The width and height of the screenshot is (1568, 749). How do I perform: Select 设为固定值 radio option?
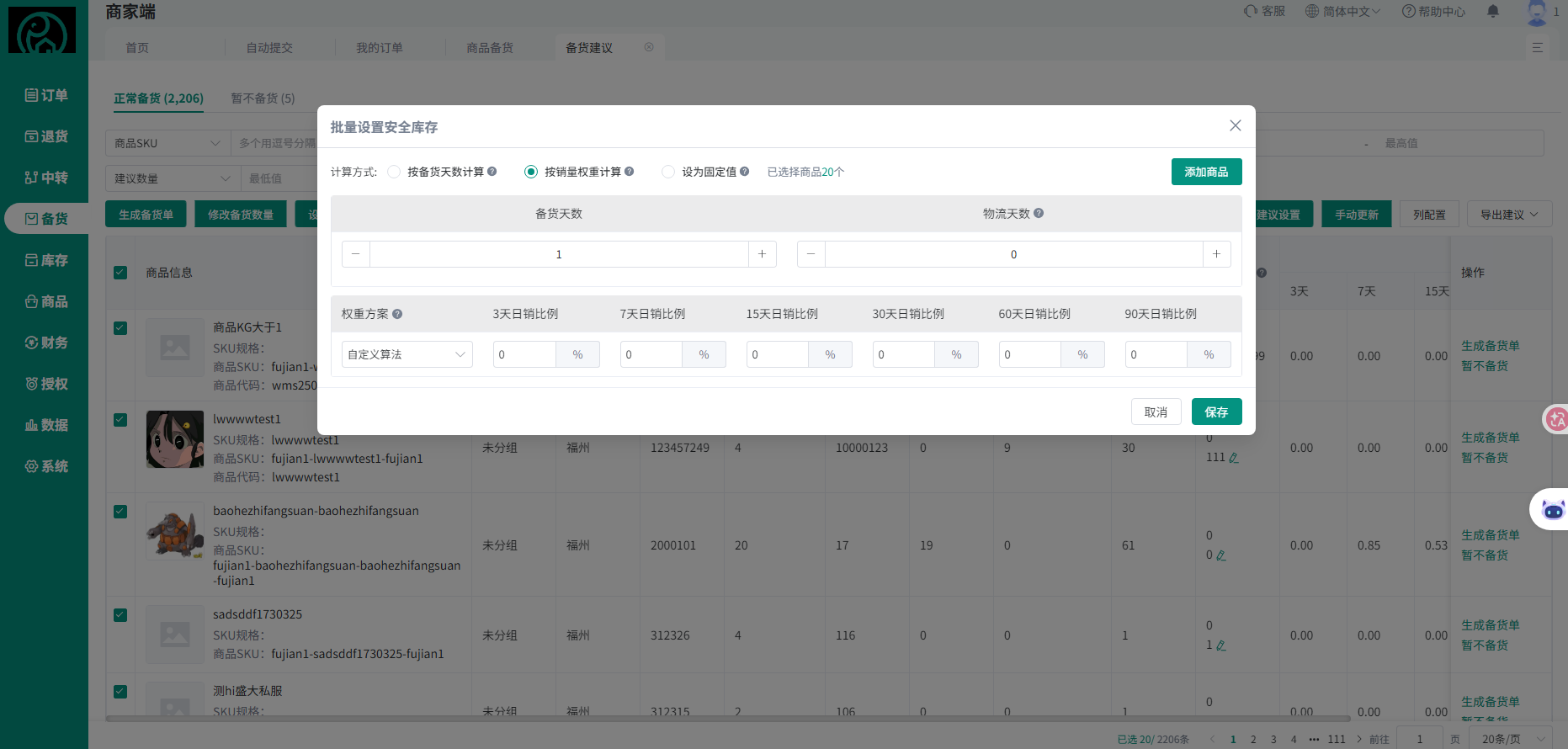[668, 172]
